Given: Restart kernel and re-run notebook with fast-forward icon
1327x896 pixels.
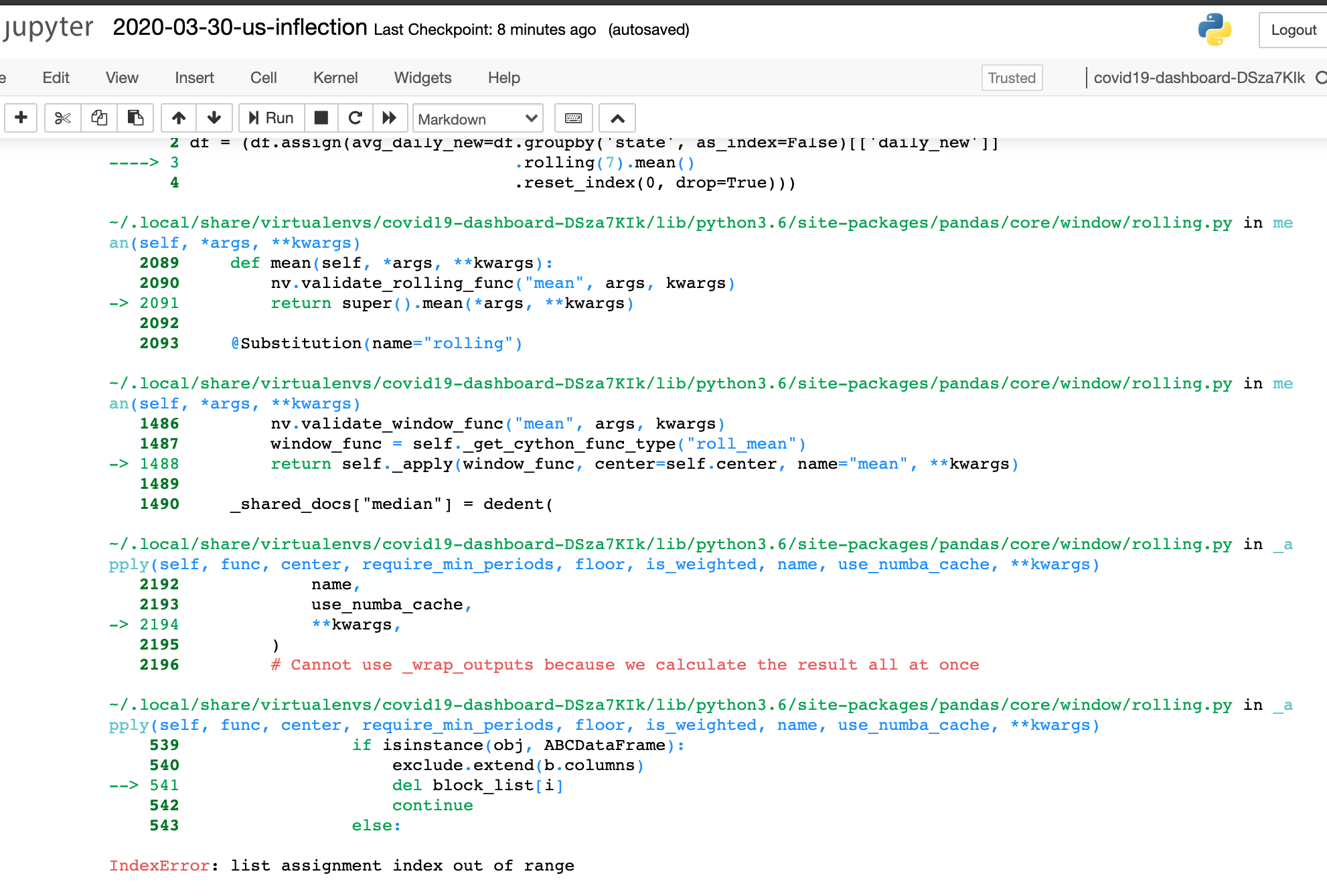Looking at the screenshot, I should [390, 118].
